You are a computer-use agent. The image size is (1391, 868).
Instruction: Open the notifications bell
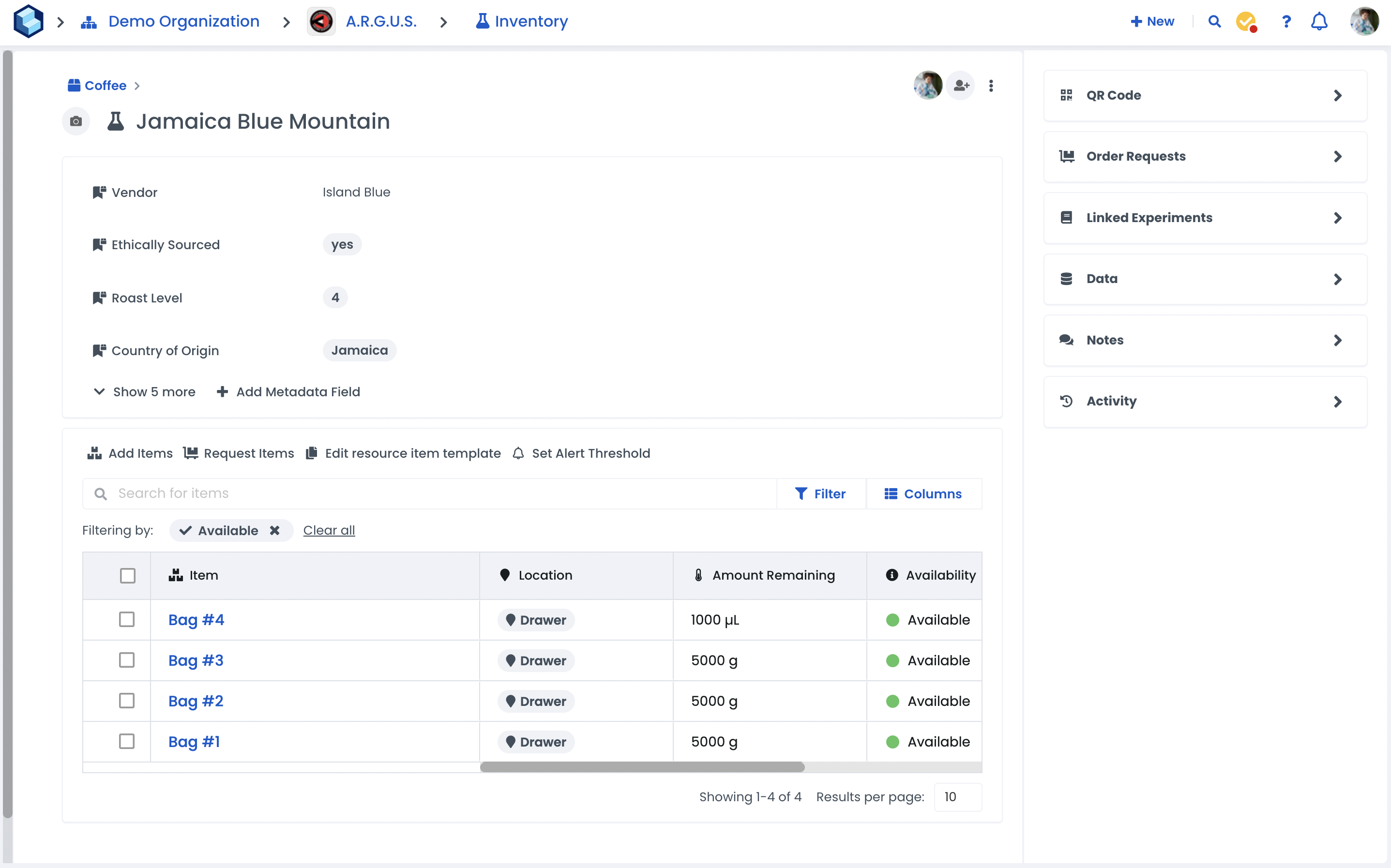(1319, 22)
